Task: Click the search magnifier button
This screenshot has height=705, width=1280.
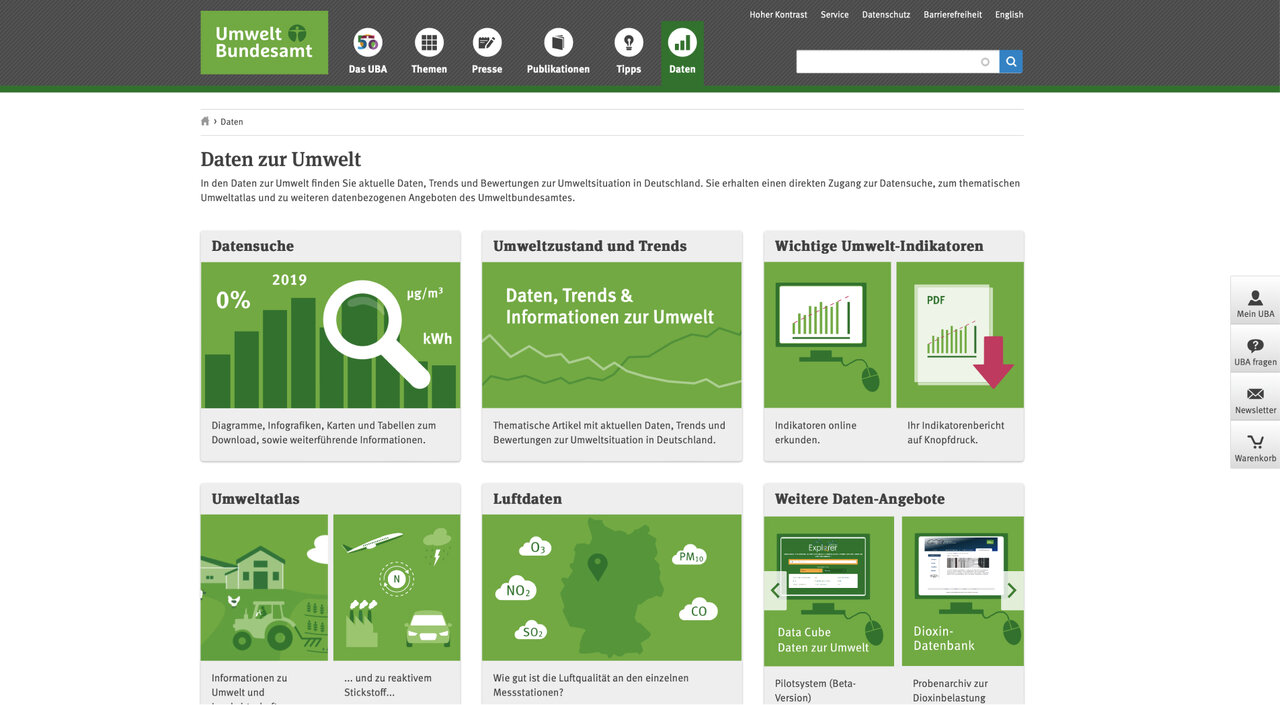Action: coord(1011,62)
